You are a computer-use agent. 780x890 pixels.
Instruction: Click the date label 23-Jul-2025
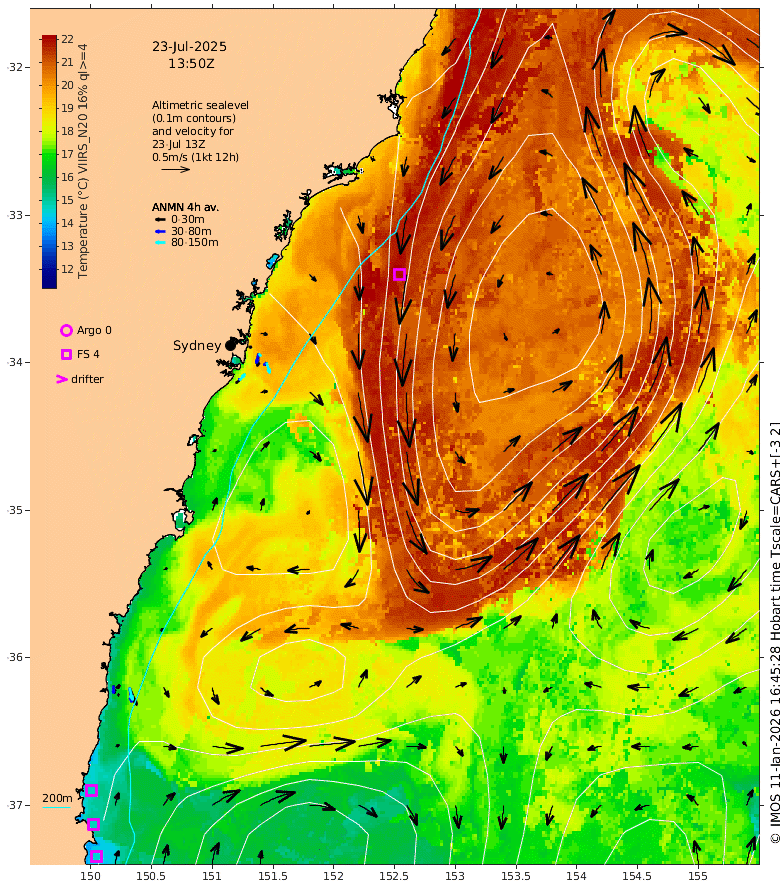[189, 47]
